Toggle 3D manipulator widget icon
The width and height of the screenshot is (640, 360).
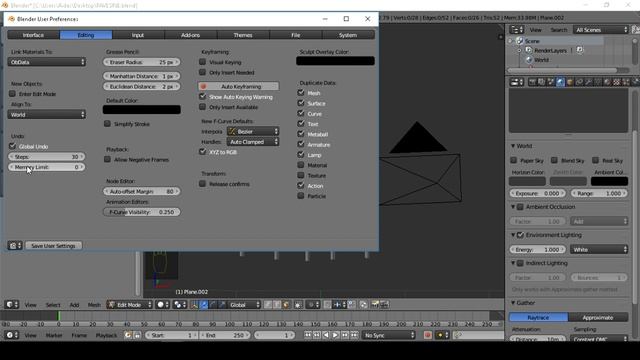coord(194,304)
